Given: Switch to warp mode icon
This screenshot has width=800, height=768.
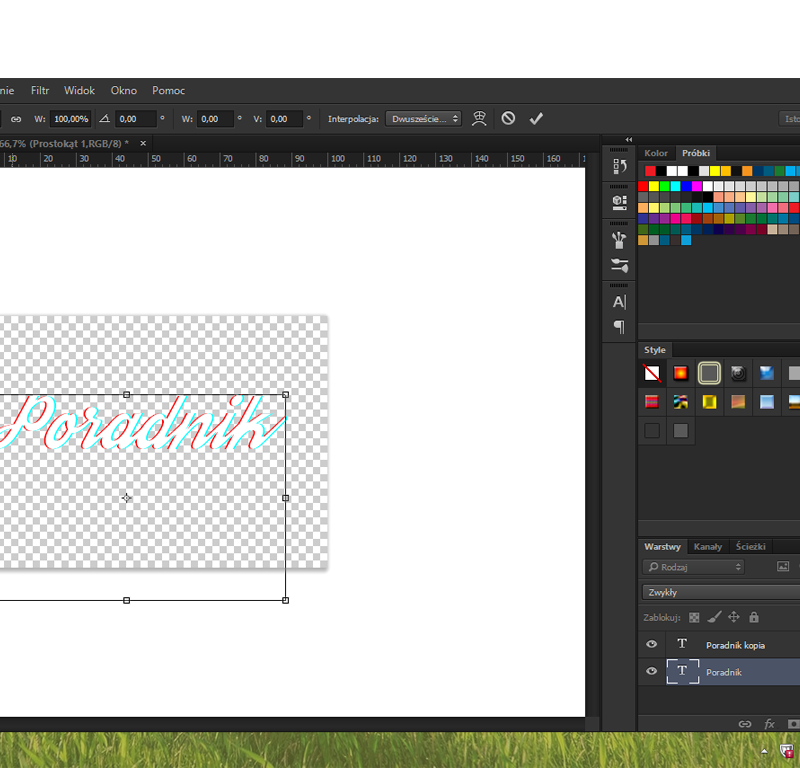Looking at the screenshot, I should (x=479, y=118).
